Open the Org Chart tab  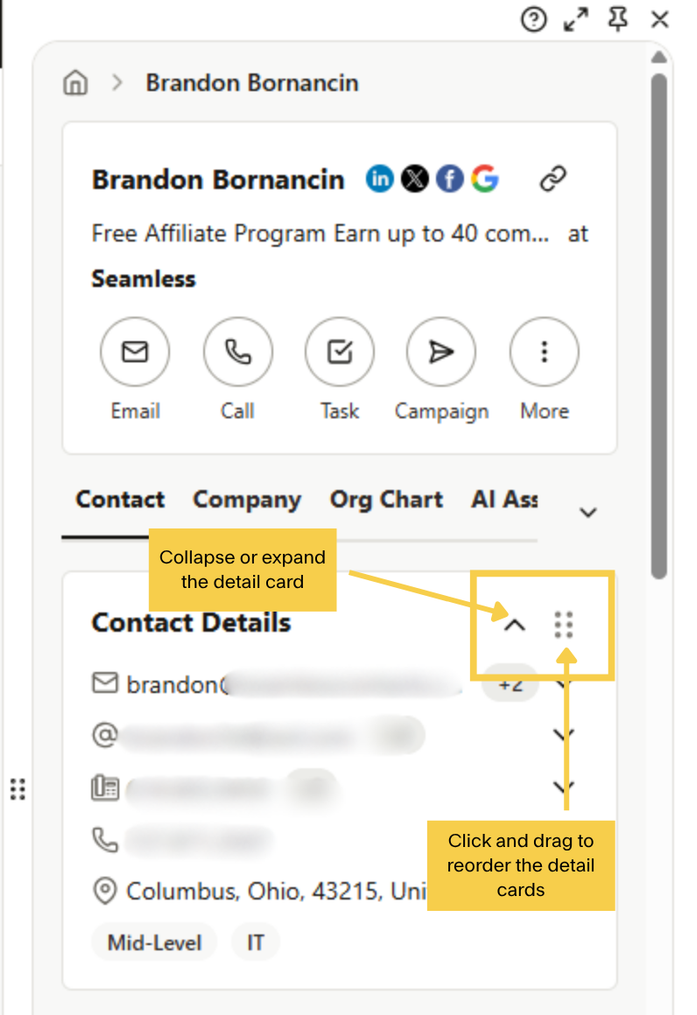[x=386, y=500]
